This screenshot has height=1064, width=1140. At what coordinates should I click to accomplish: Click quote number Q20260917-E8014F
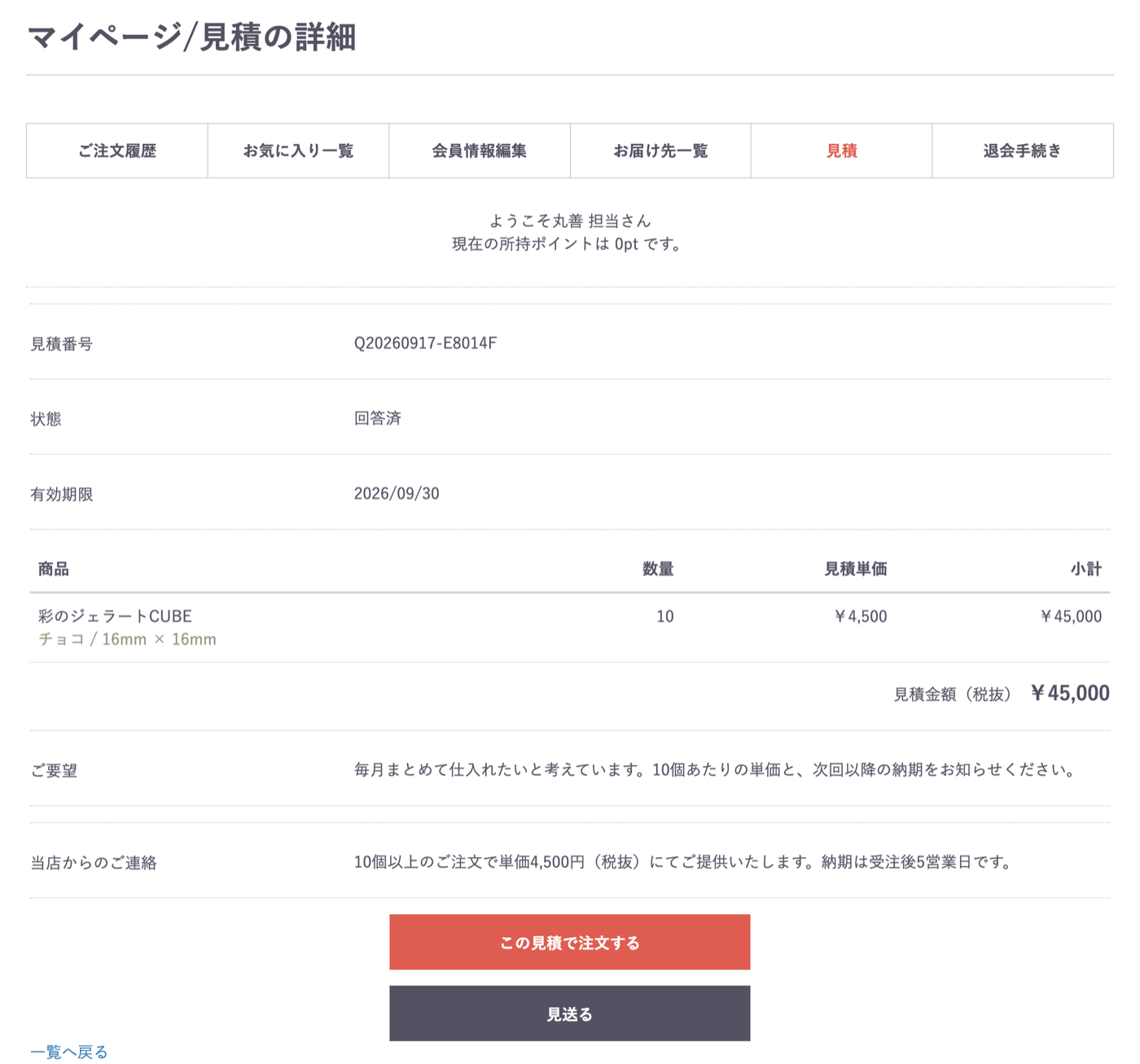pyautogui.click(x=425, y=344)
